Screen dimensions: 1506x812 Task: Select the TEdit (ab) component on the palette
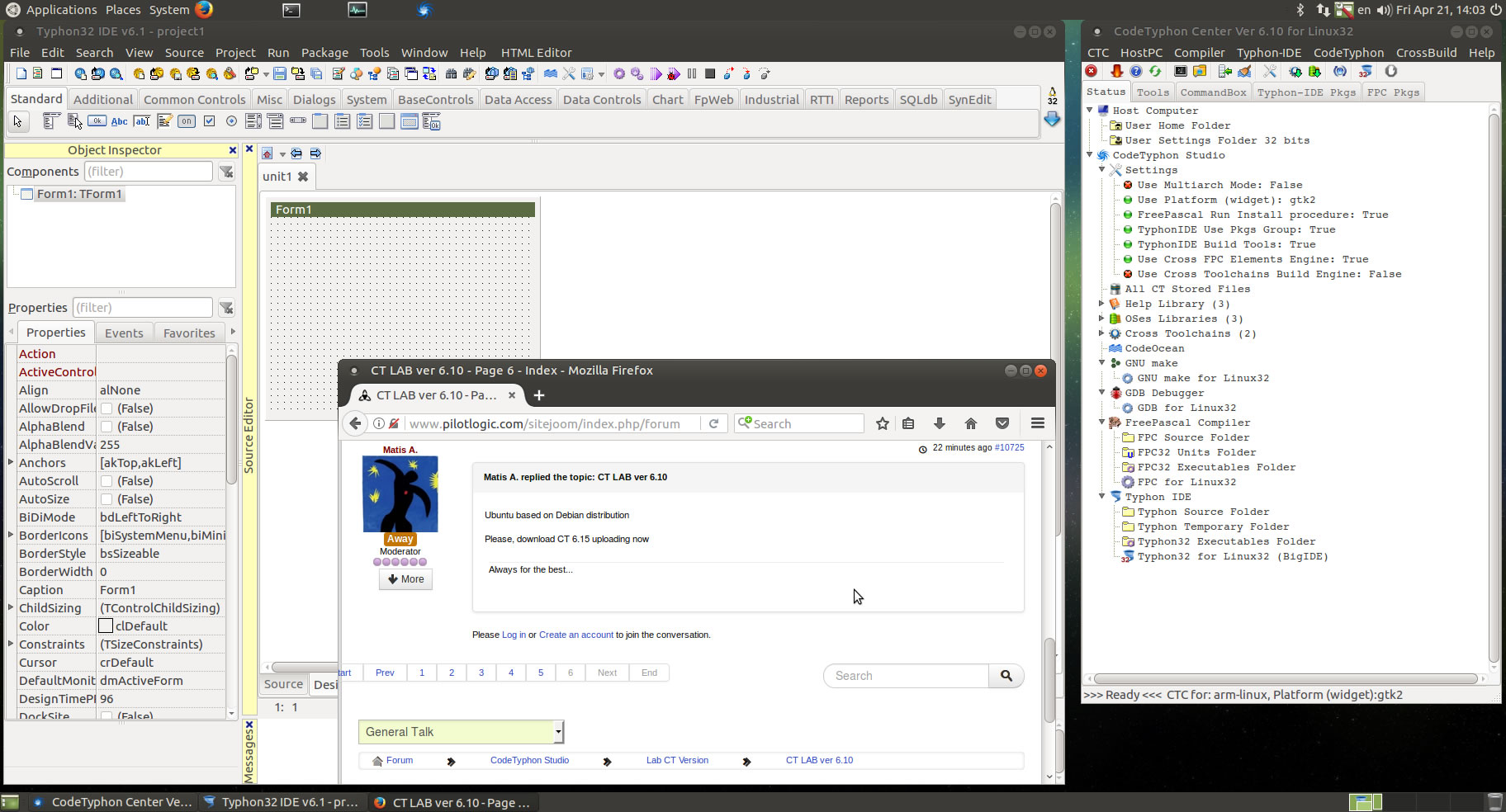[x=141, y=121]
